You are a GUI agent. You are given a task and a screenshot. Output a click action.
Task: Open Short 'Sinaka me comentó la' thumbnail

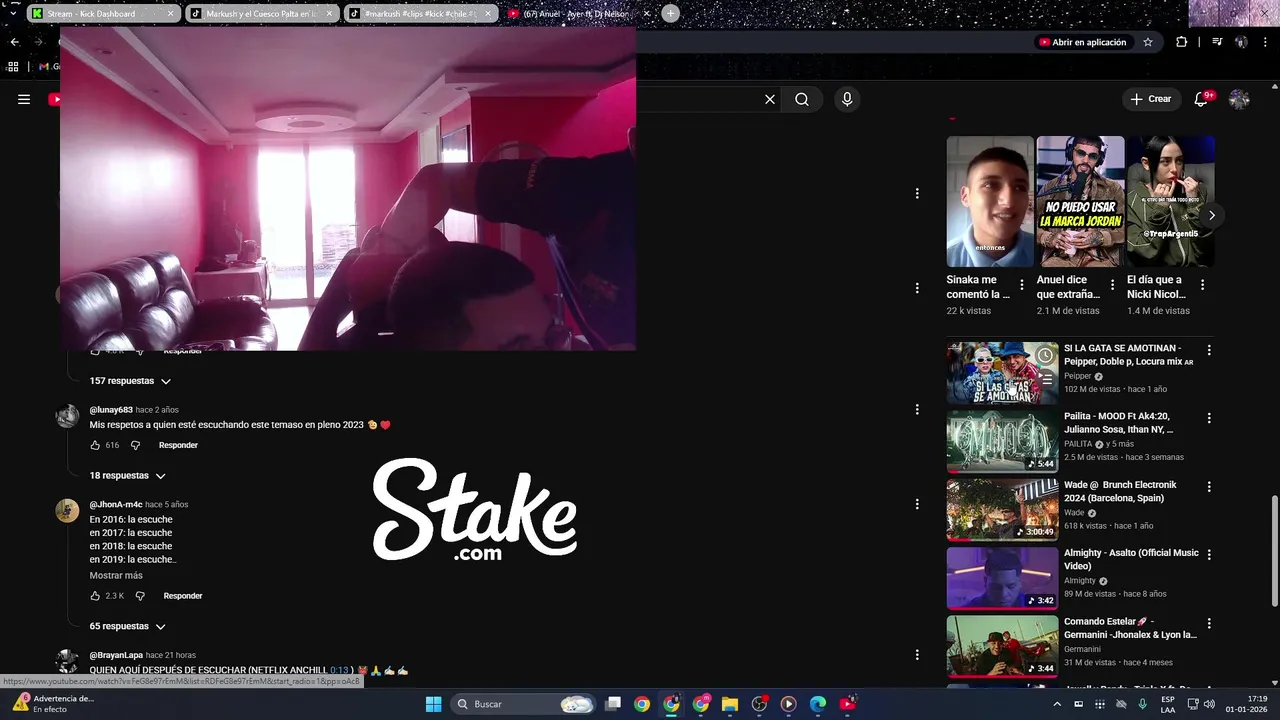coord(990,201)
